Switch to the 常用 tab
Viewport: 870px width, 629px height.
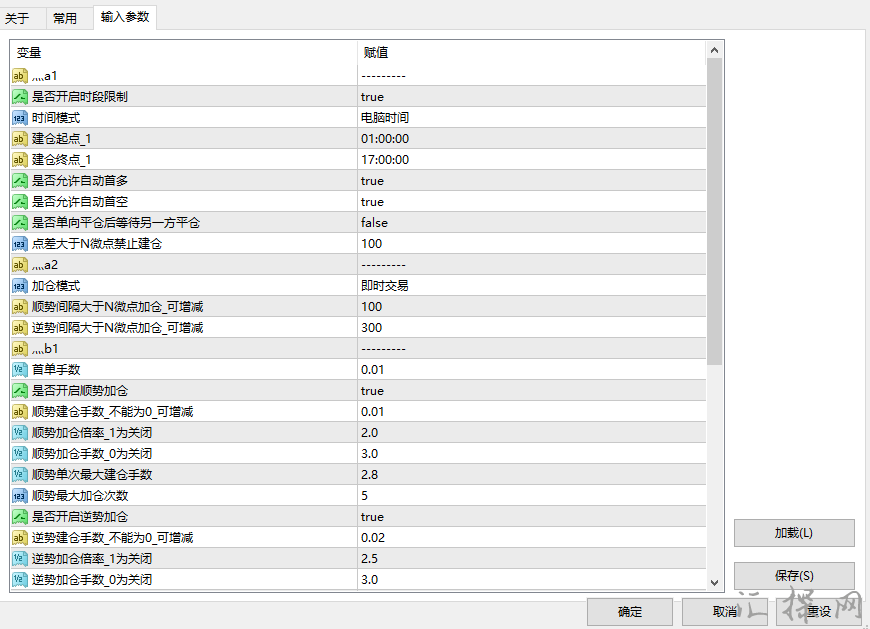[65, 18]
